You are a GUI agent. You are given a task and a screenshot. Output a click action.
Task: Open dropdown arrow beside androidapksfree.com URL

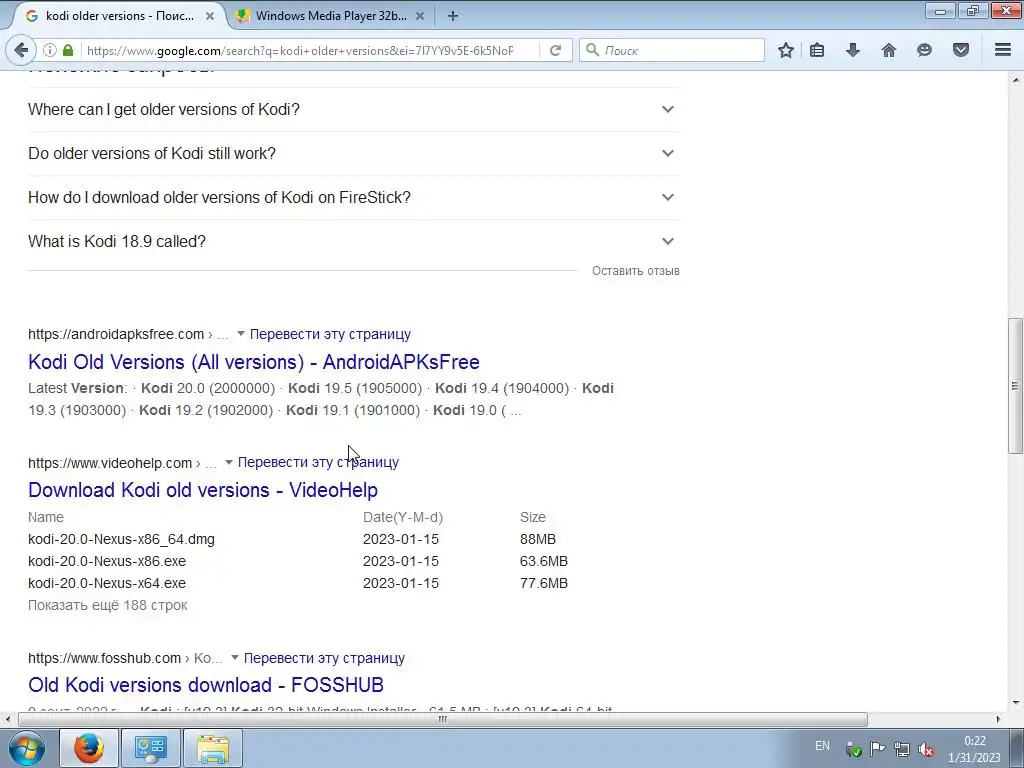[240, 334]
